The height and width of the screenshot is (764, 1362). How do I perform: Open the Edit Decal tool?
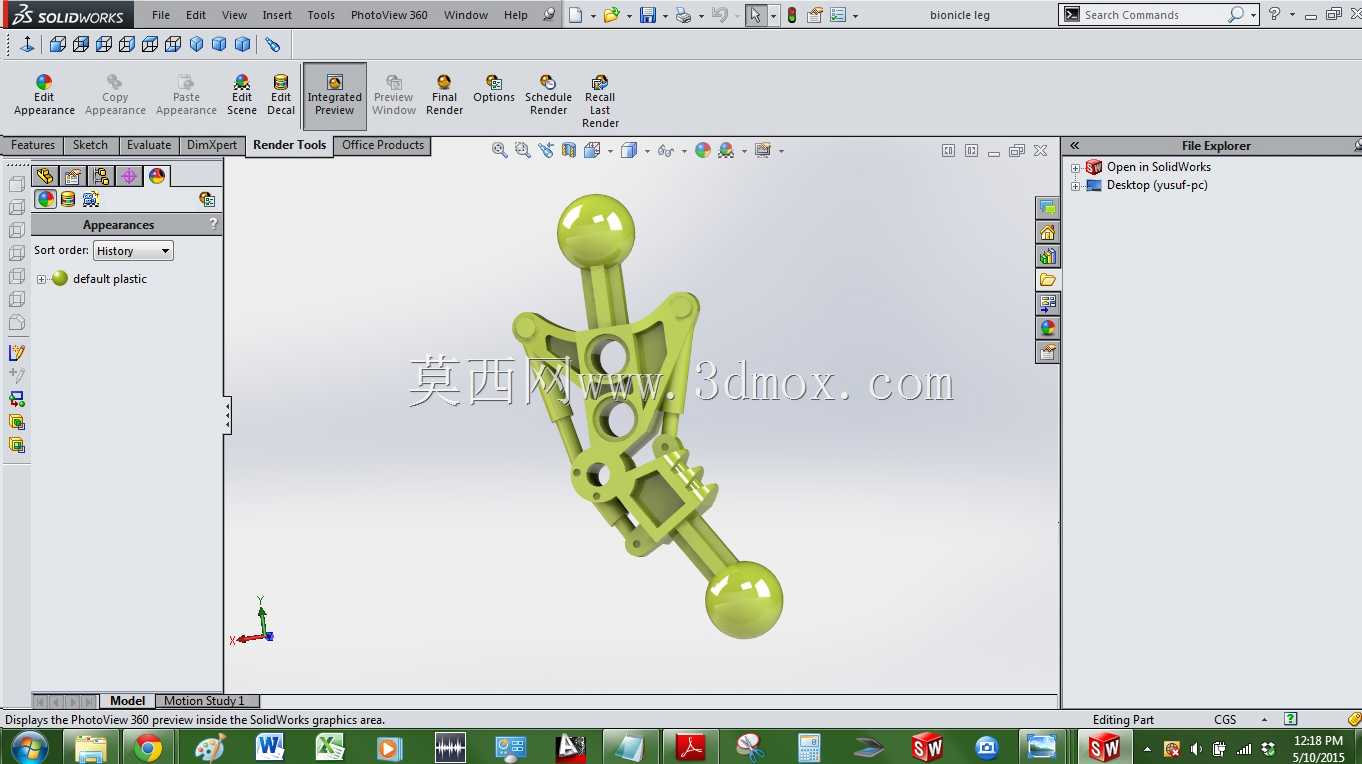(x=281, y=96)
